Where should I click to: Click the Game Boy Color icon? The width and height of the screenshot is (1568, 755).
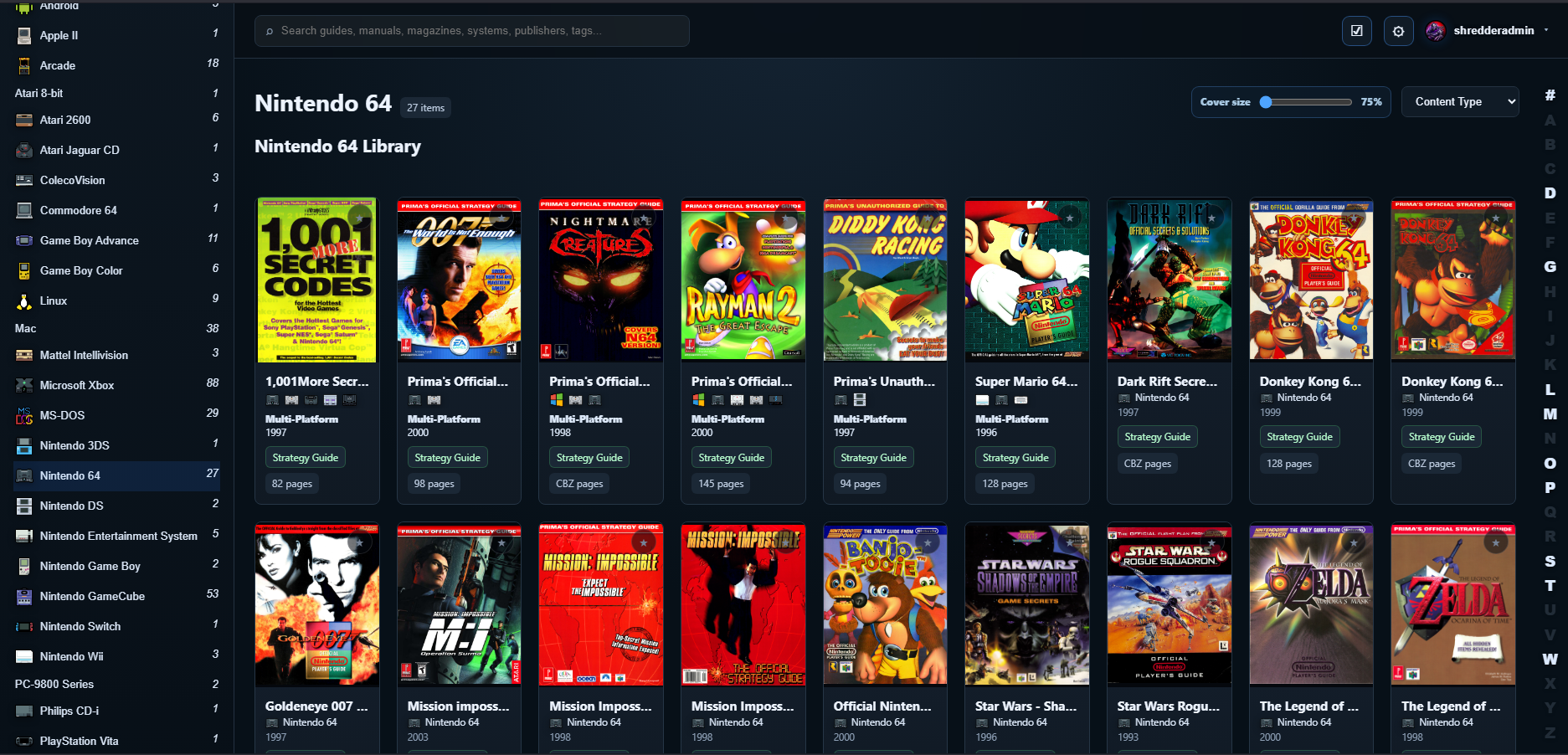[x=24, y=270]
